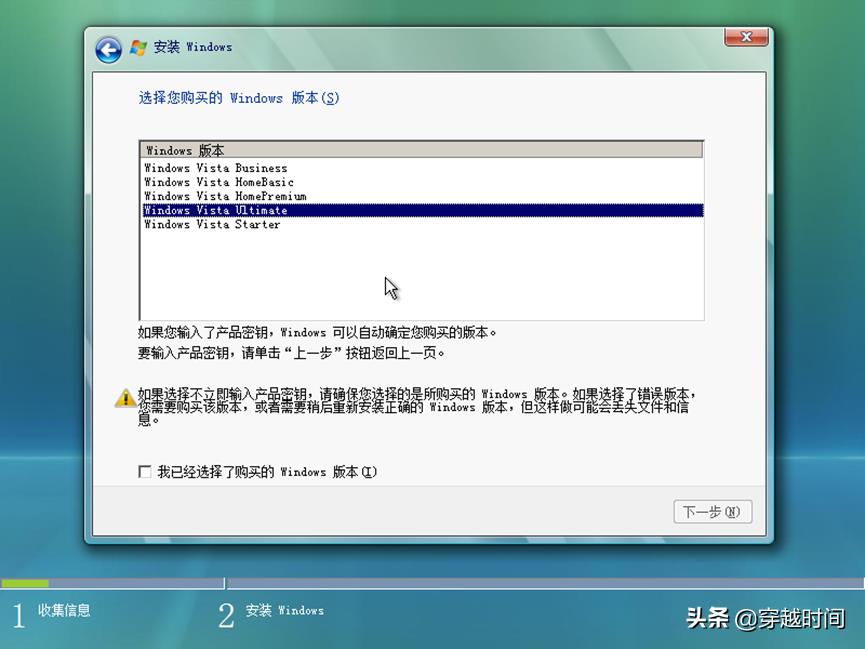Click the '选择您购买的 Windows 版本' heading
Viewport: 865px width, 649px height.
tap(238, 98)
